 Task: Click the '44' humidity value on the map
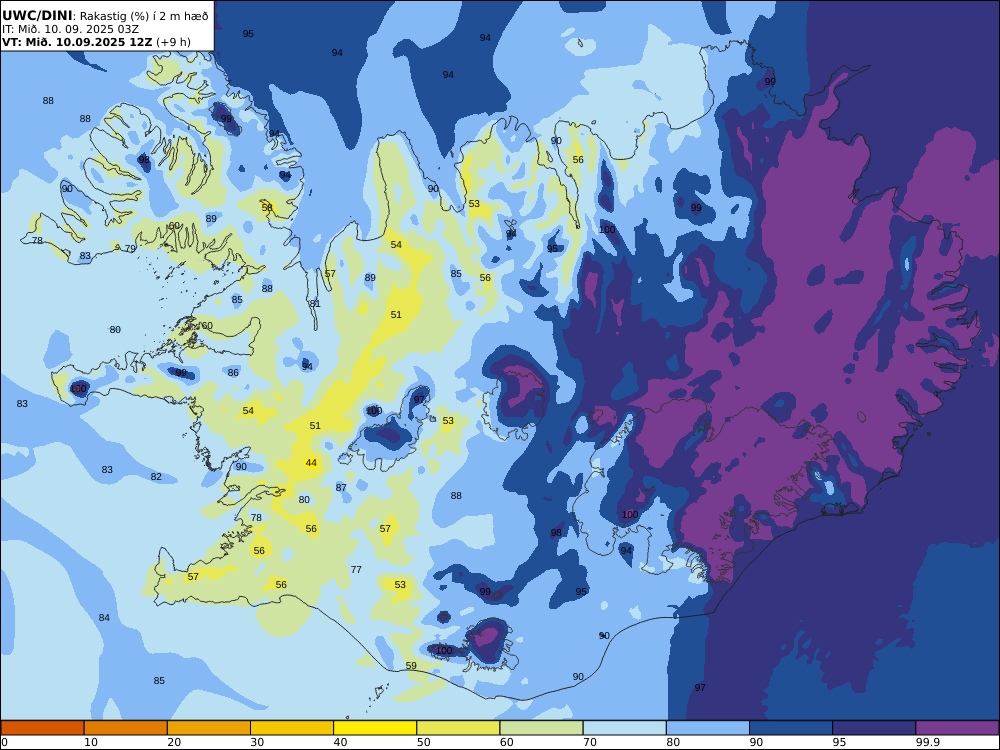[x=311, y=463]
